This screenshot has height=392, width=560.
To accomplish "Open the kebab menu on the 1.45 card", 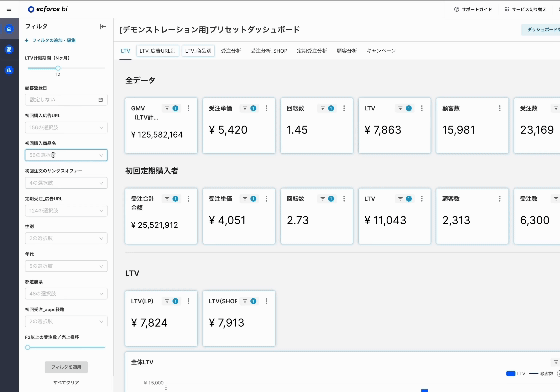I will coord(344,108).
